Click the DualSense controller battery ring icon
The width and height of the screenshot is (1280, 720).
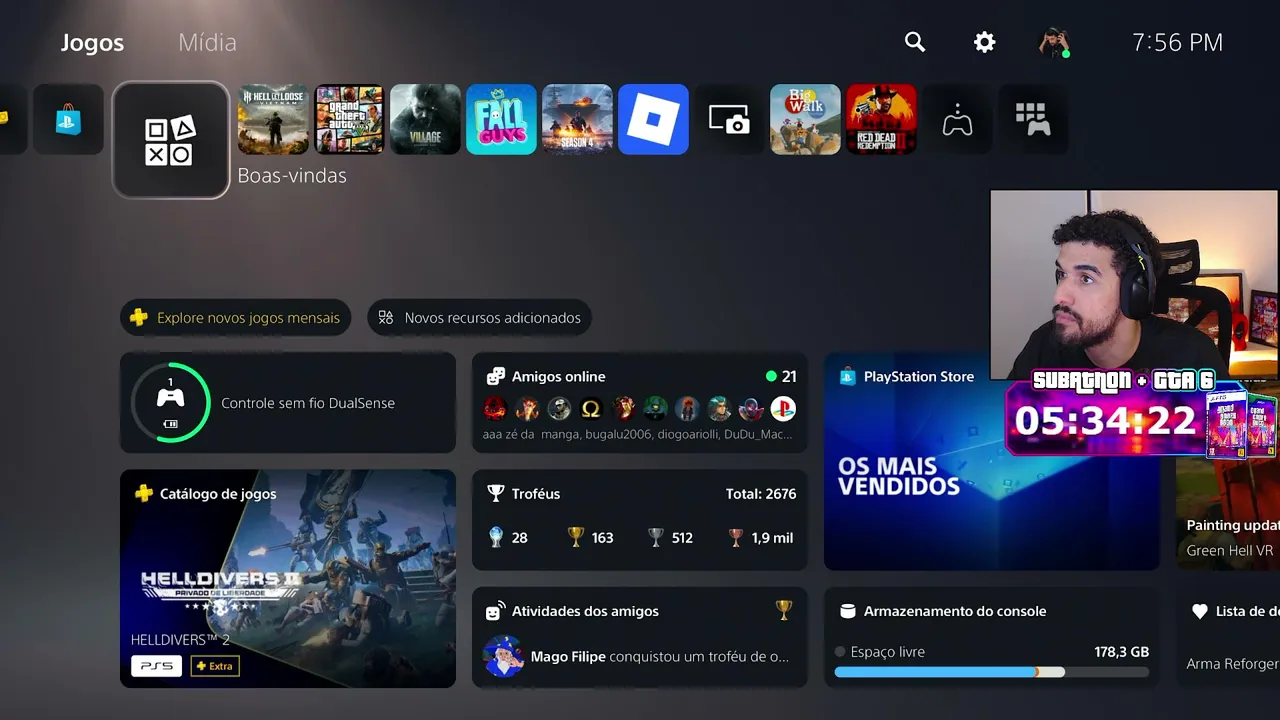coord(171,402)
